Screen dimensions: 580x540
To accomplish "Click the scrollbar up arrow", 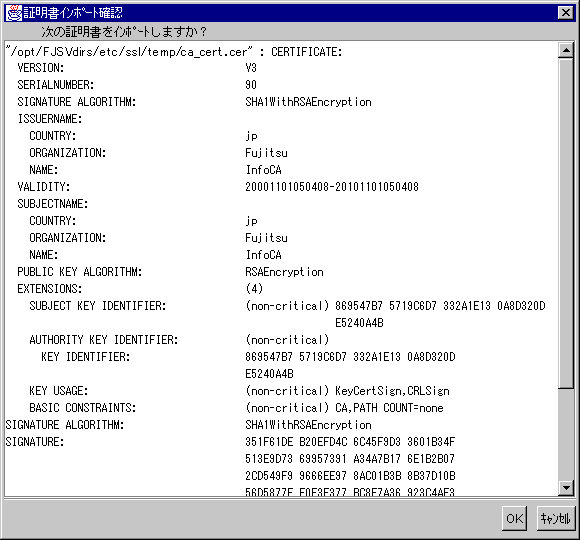I will (566, 50).
